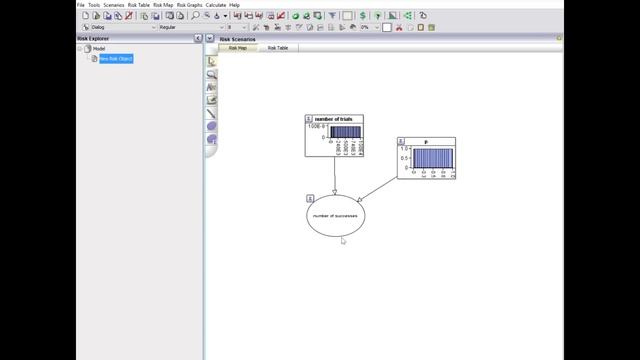Collapse the Risk Explorer panel left arrow
This screenshot has height=360, width=640.
click(x=198, y=38)
